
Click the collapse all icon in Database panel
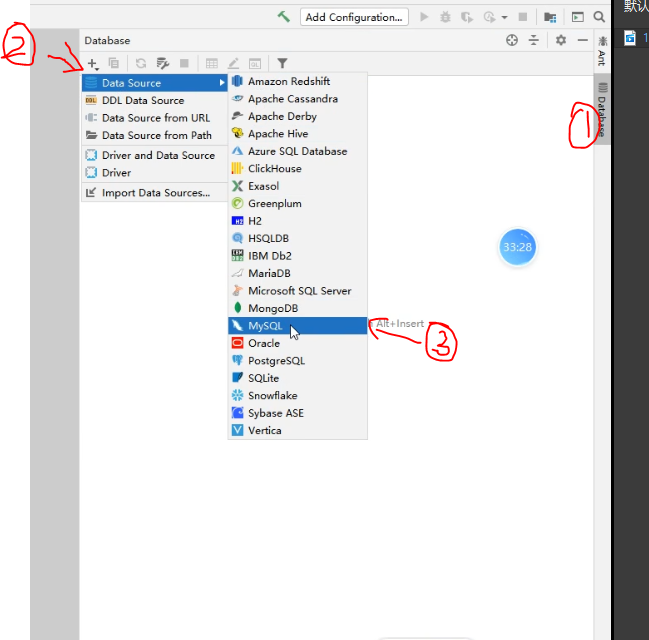point(534,40)
